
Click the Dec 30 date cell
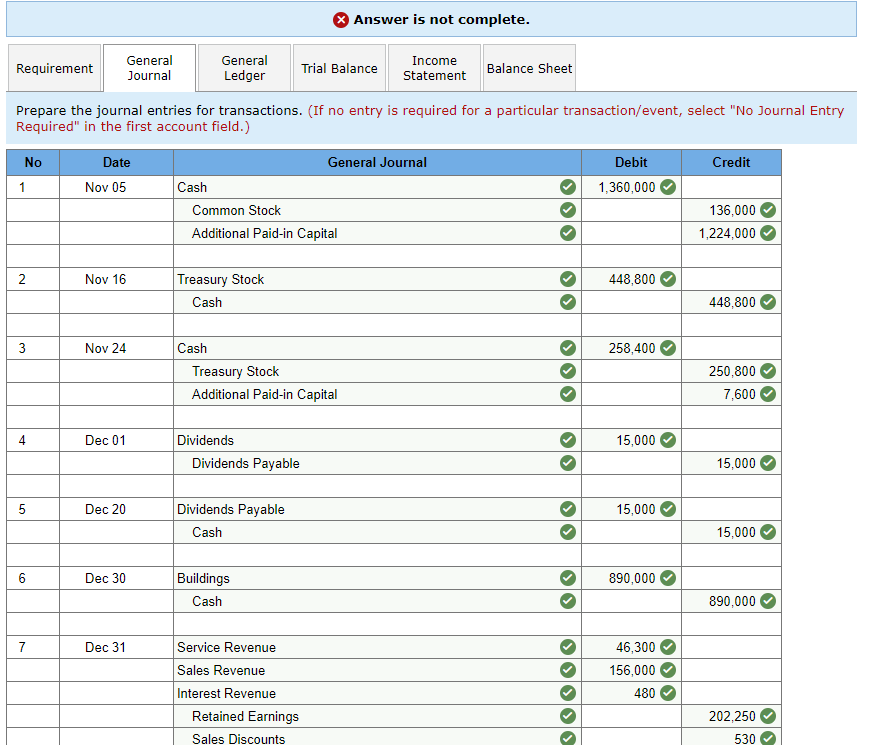click(116, 578)
